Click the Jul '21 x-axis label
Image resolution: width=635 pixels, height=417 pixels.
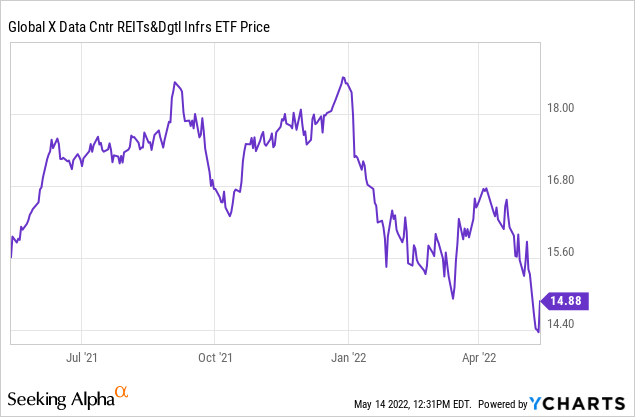click(81, 357)
